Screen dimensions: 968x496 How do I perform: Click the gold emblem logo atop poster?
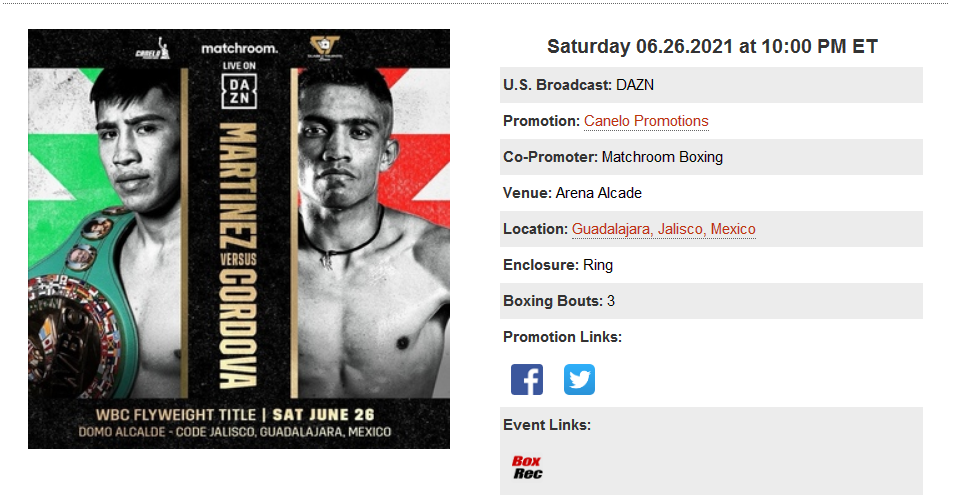coord(325,48)
